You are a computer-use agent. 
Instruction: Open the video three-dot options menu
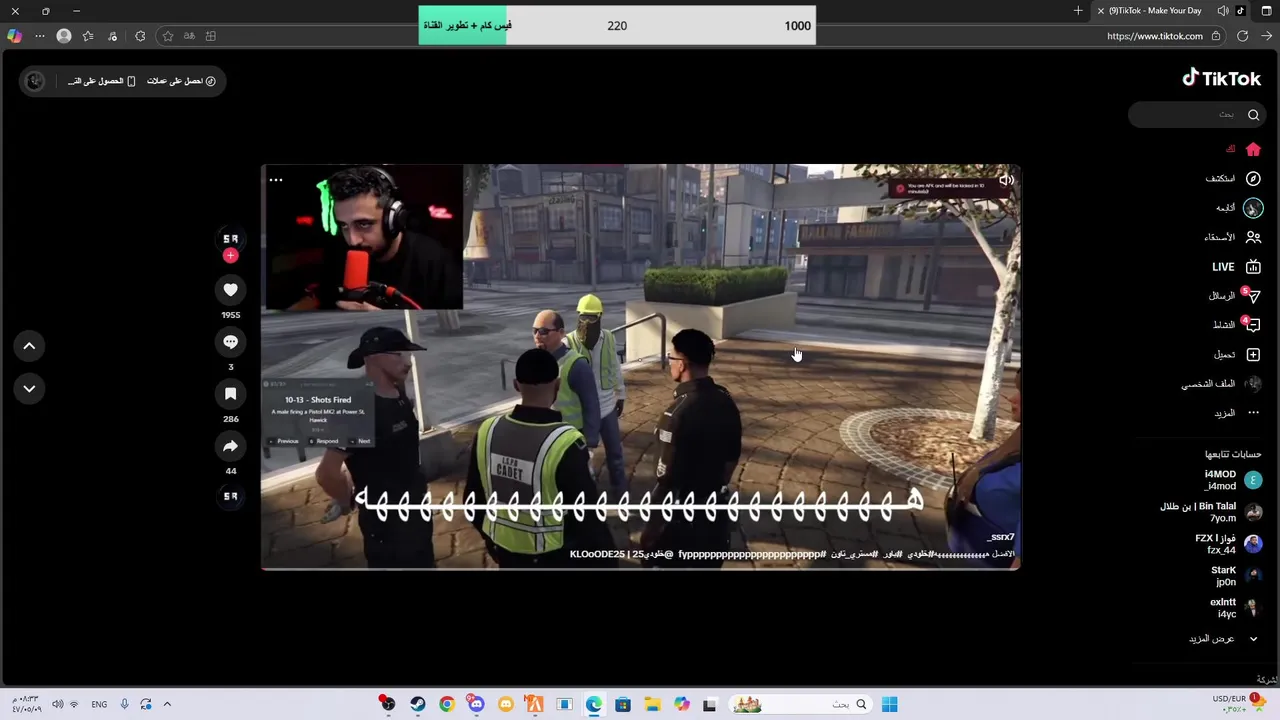click(276, 180)
